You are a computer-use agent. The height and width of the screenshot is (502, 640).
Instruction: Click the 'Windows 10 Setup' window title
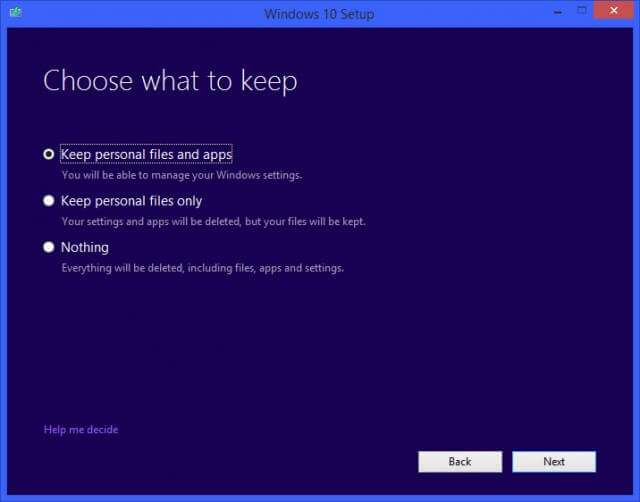click(x=319, y=14)
